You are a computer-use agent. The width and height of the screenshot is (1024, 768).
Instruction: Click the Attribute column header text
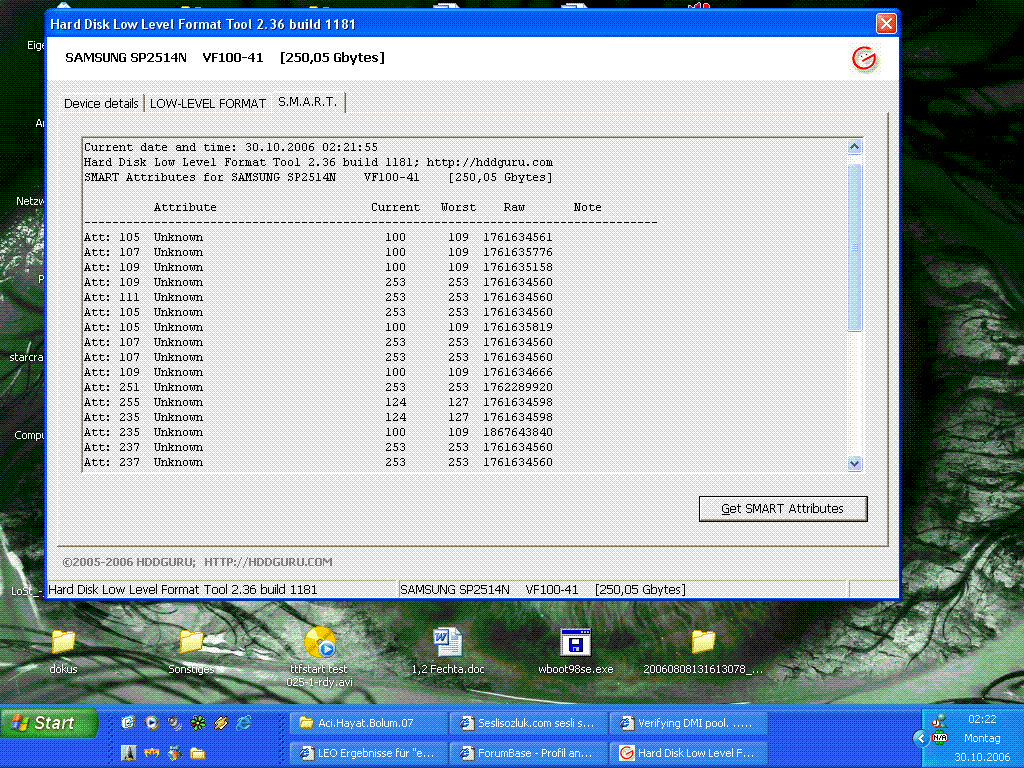pos(185,207)
